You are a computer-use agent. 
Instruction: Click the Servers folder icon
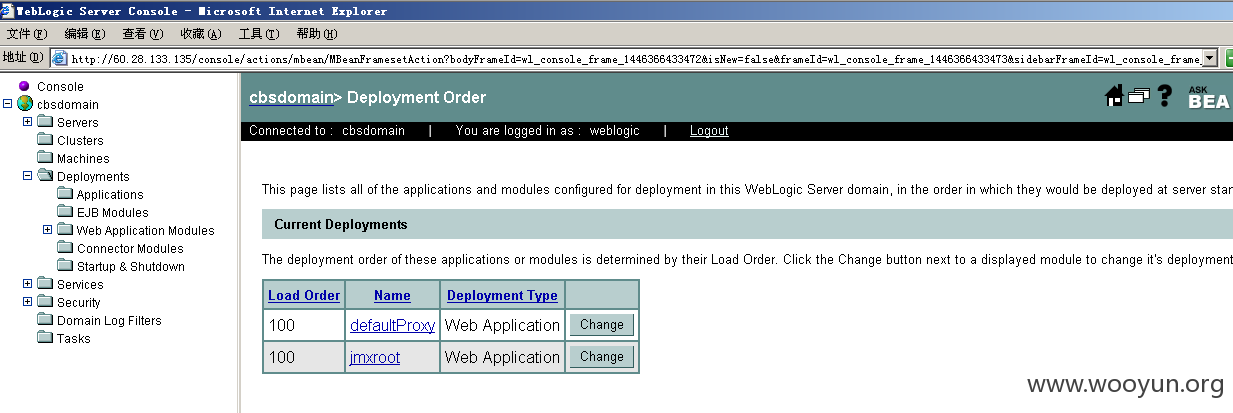click(45, 122)
